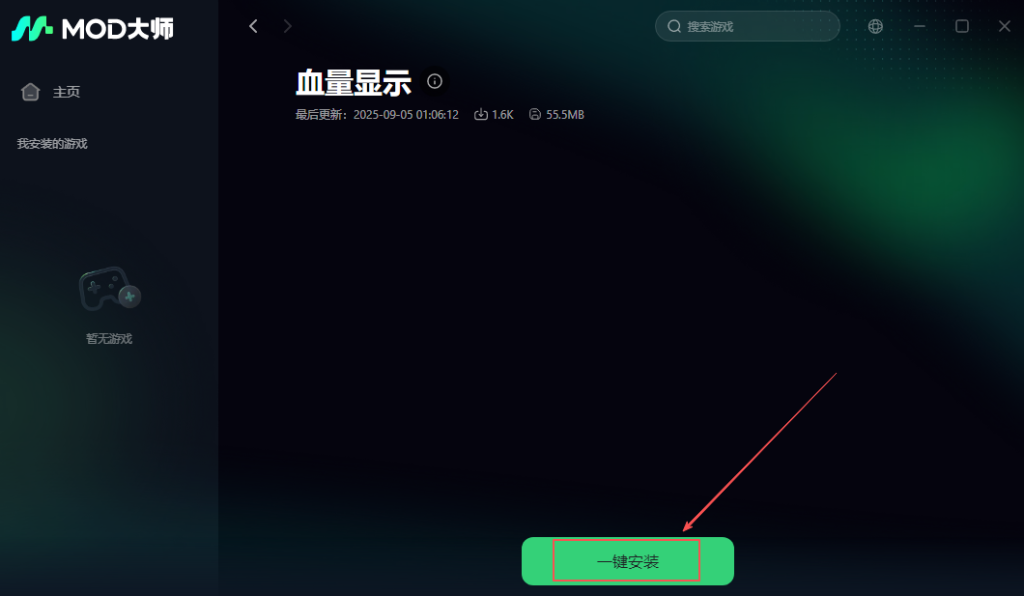Viewport: 1024px width, 596px height.
Task: Select the 主页 menu label
Action: click(x=66, y=92)
